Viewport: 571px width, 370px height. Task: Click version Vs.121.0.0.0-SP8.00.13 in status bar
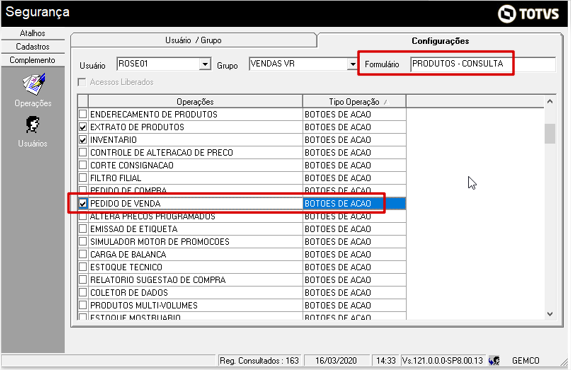[442, 361]
